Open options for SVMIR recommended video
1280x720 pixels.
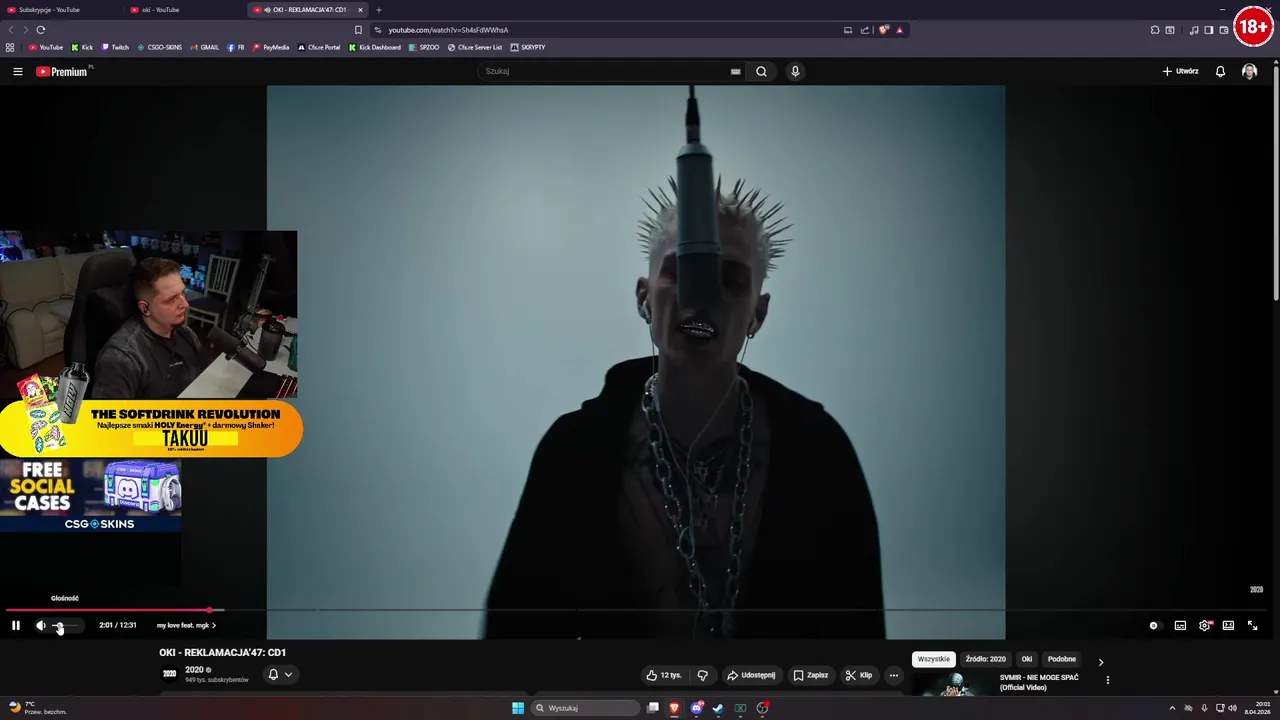pos(1107,680)
